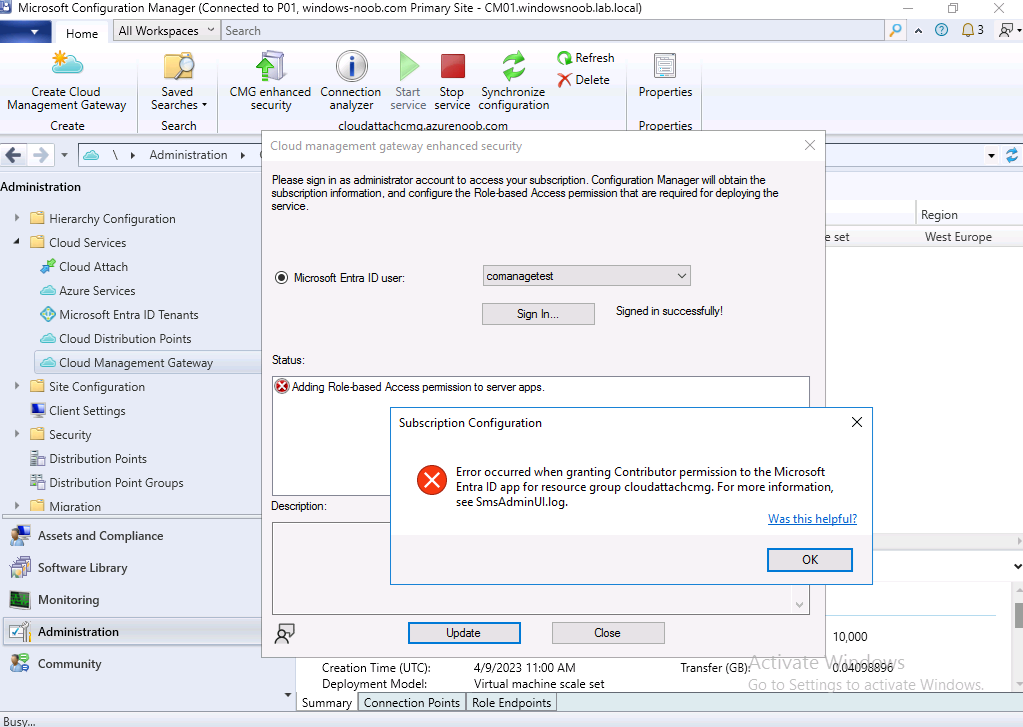The height and width of the screenshot is (727, 1023).
Task: Click the 'Was this helpful?' link
Action: tap(812, 519)
